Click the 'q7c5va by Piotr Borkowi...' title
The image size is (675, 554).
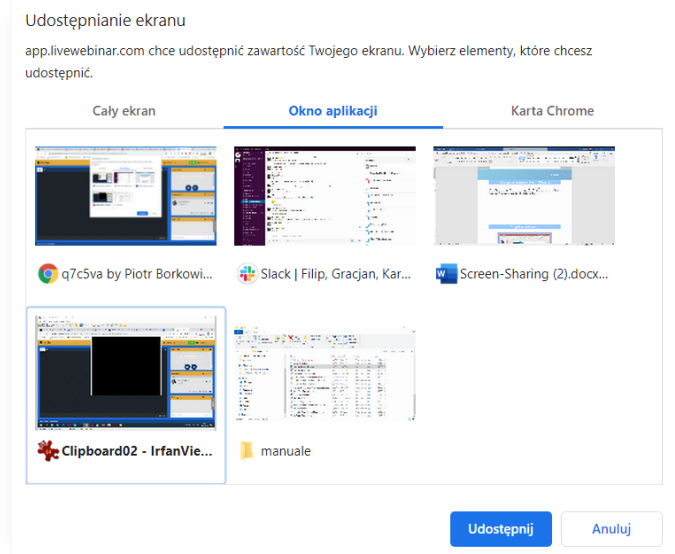click(138, 273)
